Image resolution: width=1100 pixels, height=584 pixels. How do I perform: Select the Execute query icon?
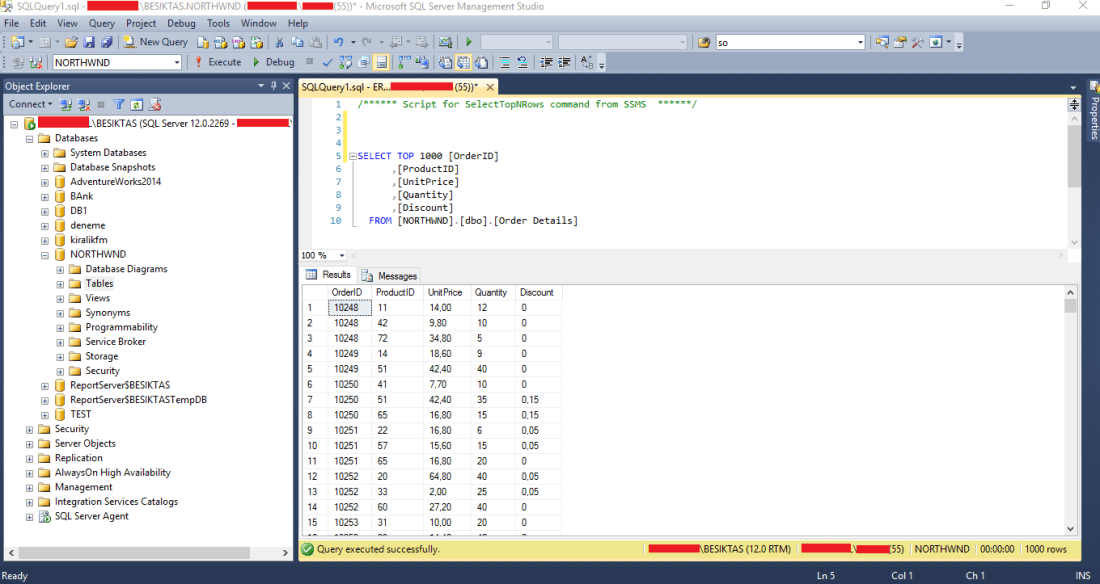218,62
